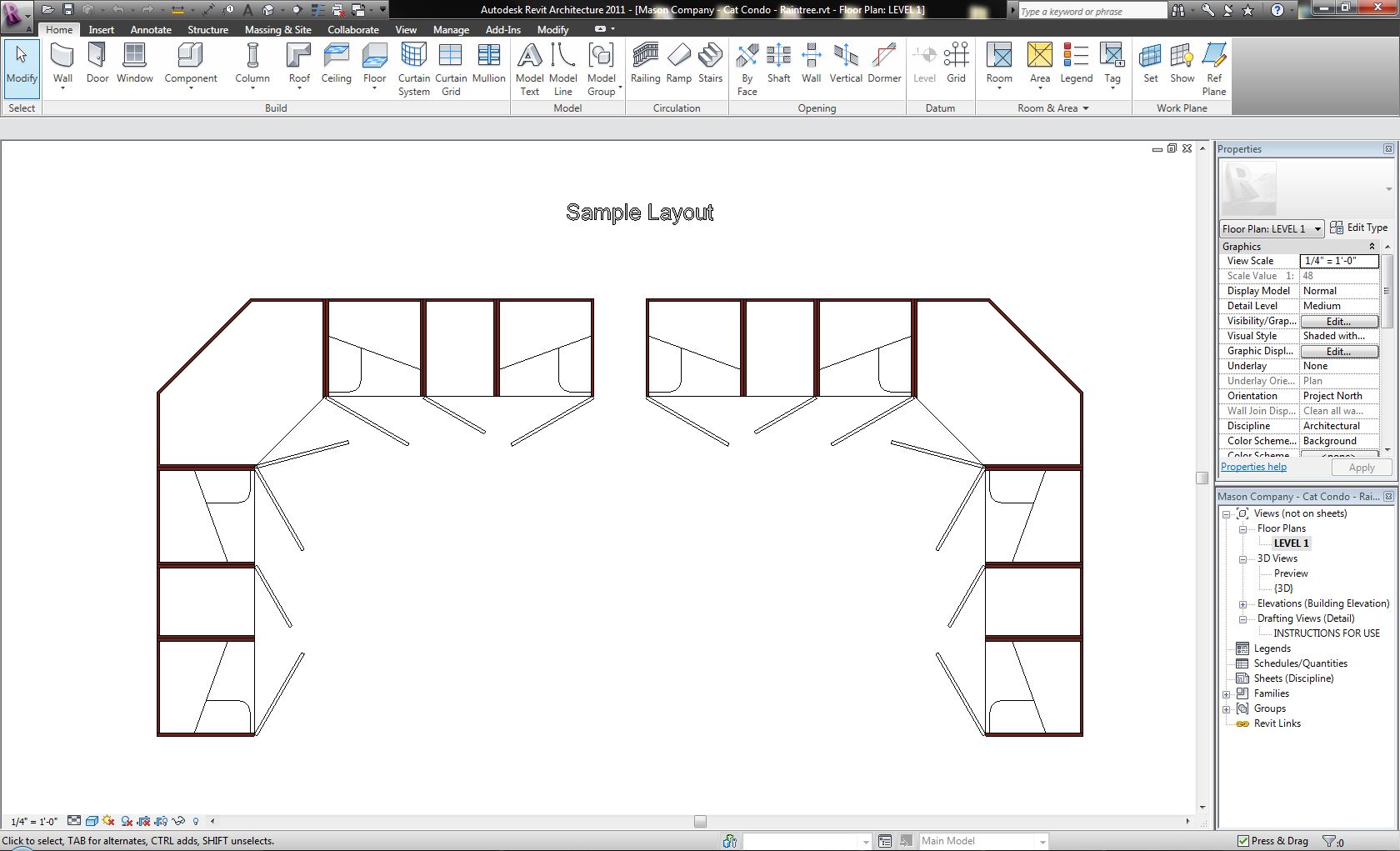Toggle Show Crop Region in view bar
Image resolution: width=1400 pixels, height=851 pixels.
(161, 821)
